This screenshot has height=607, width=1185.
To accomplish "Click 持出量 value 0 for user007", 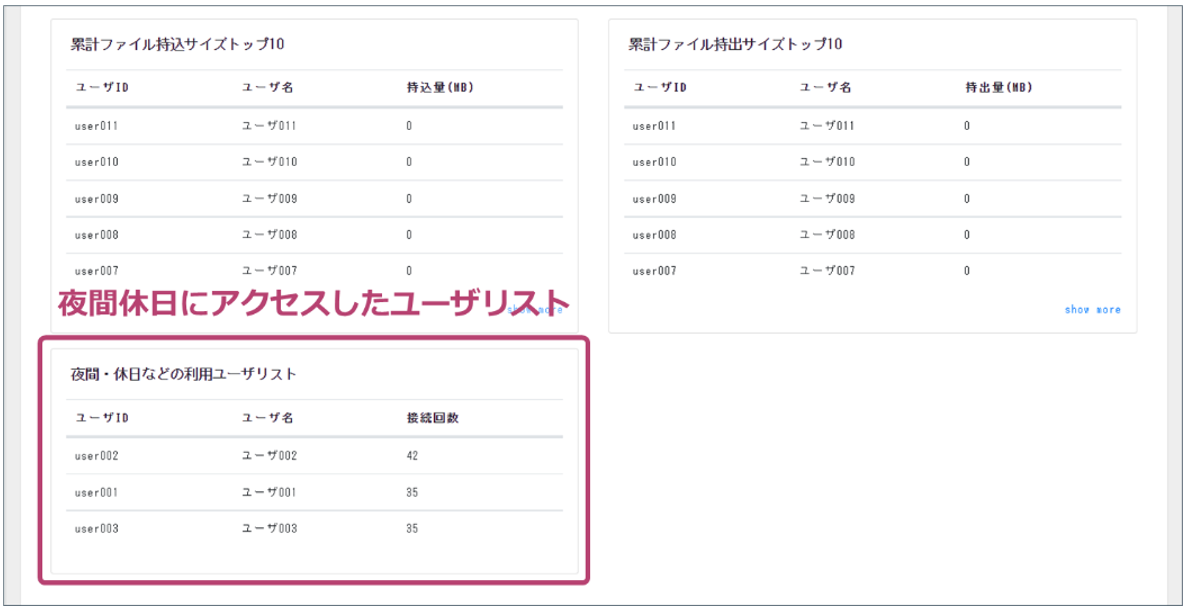I will [x=967, y=271].
